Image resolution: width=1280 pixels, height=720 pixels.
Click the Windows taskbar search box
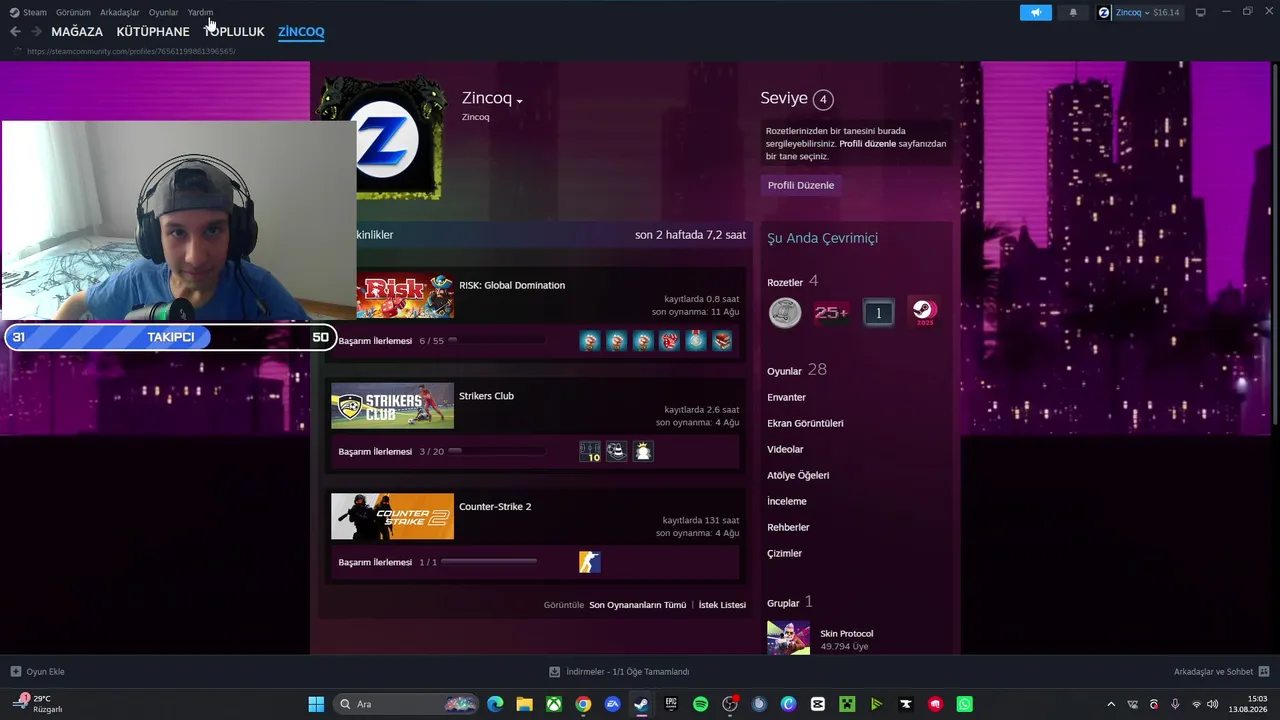[x=407, y=704]
